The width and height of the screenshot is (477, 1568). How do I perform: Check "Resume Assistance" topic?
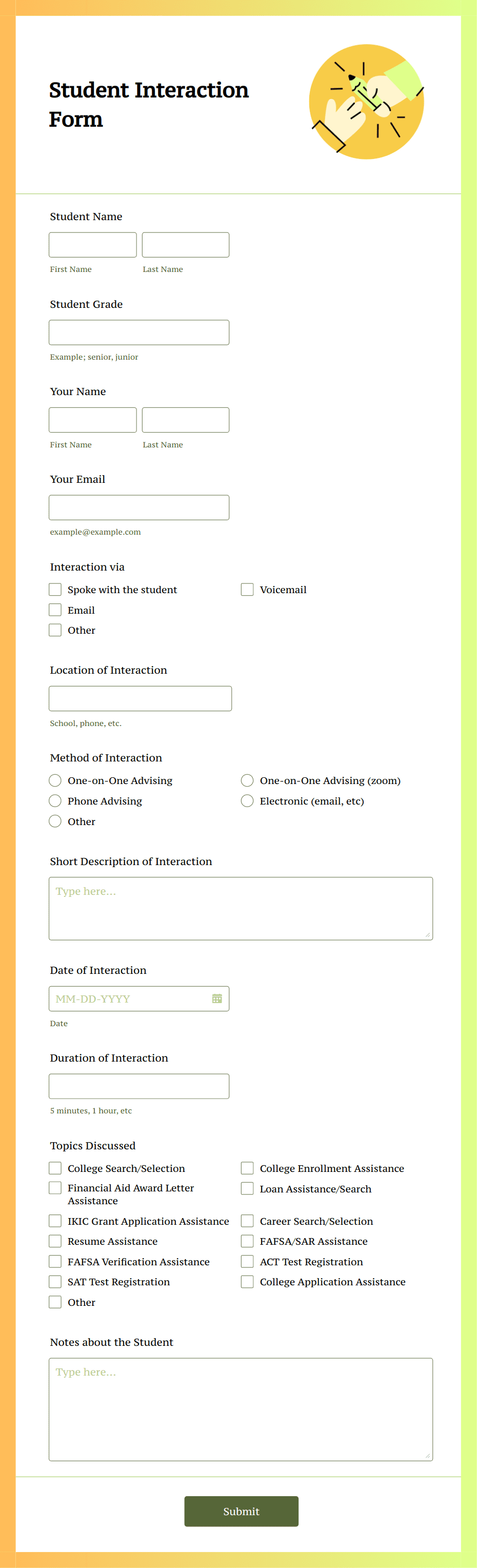point(55,1241)
